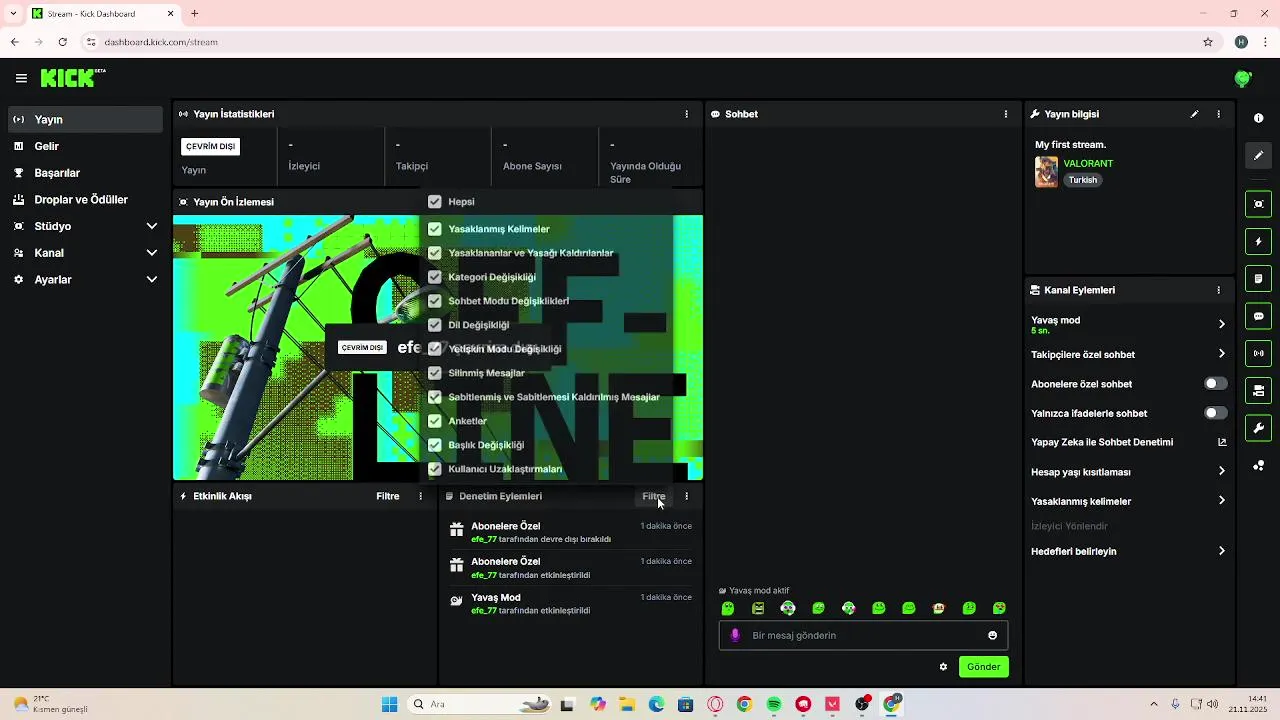Toggle Sabitlenmiş ve Sabitlemesi Kaldırılmış Mesajlar option
This screenshot has height=720, width=1280.
tap(434, 397)
